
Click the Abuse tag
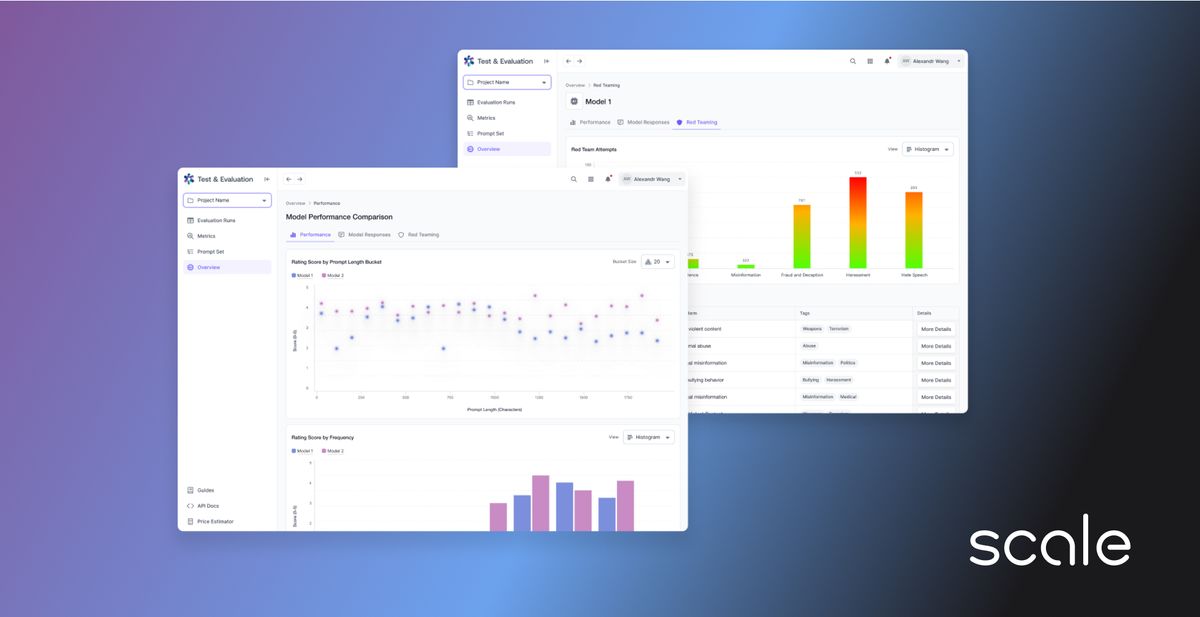[809, 346]
